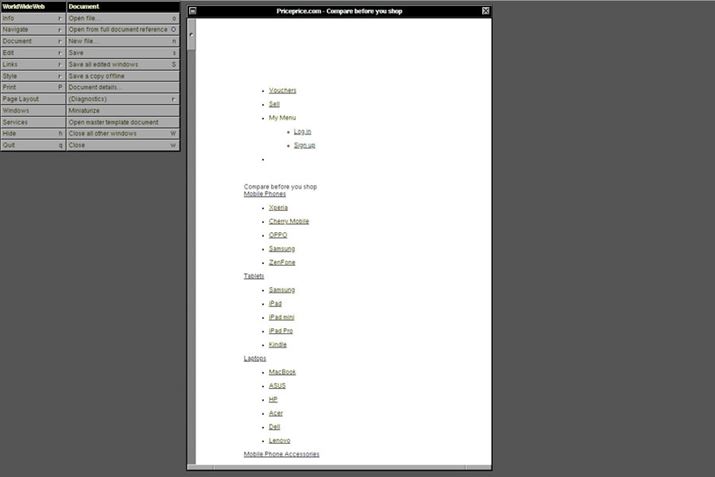Screen dimensions: 715x477
Task: Click the Document submenu title bar
Action: [x=123, y=6]
